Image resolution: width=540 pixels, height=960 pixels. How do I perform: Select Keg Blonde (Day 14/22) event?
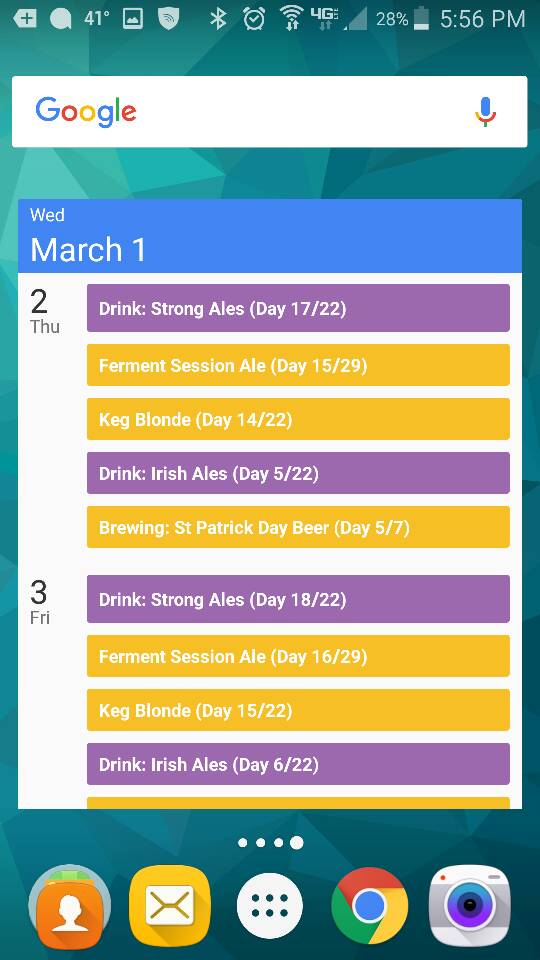298,419
